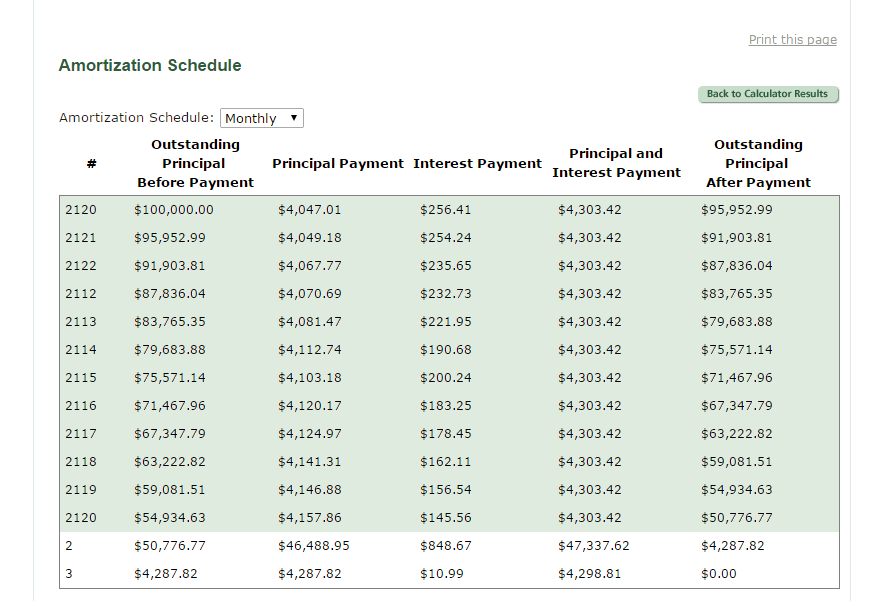
Task: Click the Outstanding Principal After Payment header
Action: [x=758, y=164]
